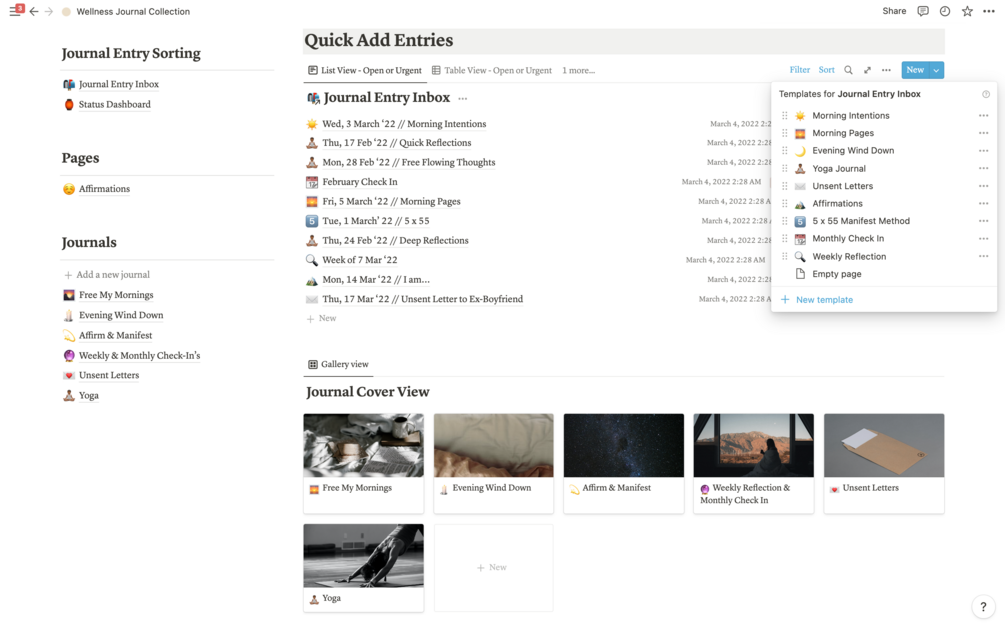Favorite the page with star icon
The image size is (1005, 628).
(x=967, y=11)
